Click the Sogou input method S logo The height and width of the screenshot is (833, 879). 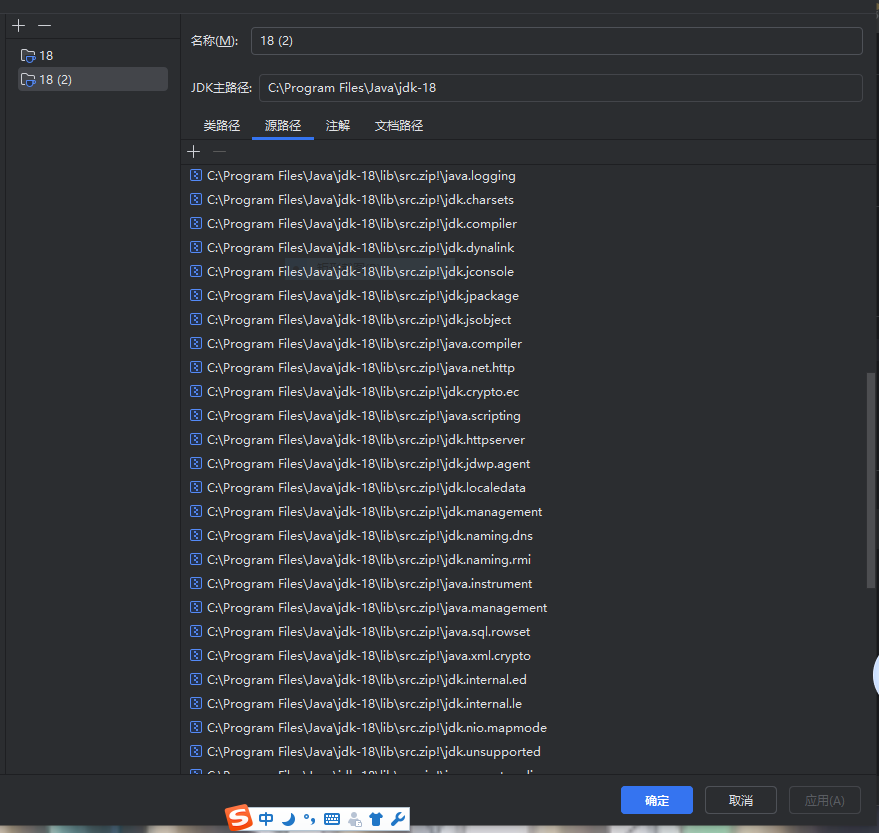[x=239, y=818]
